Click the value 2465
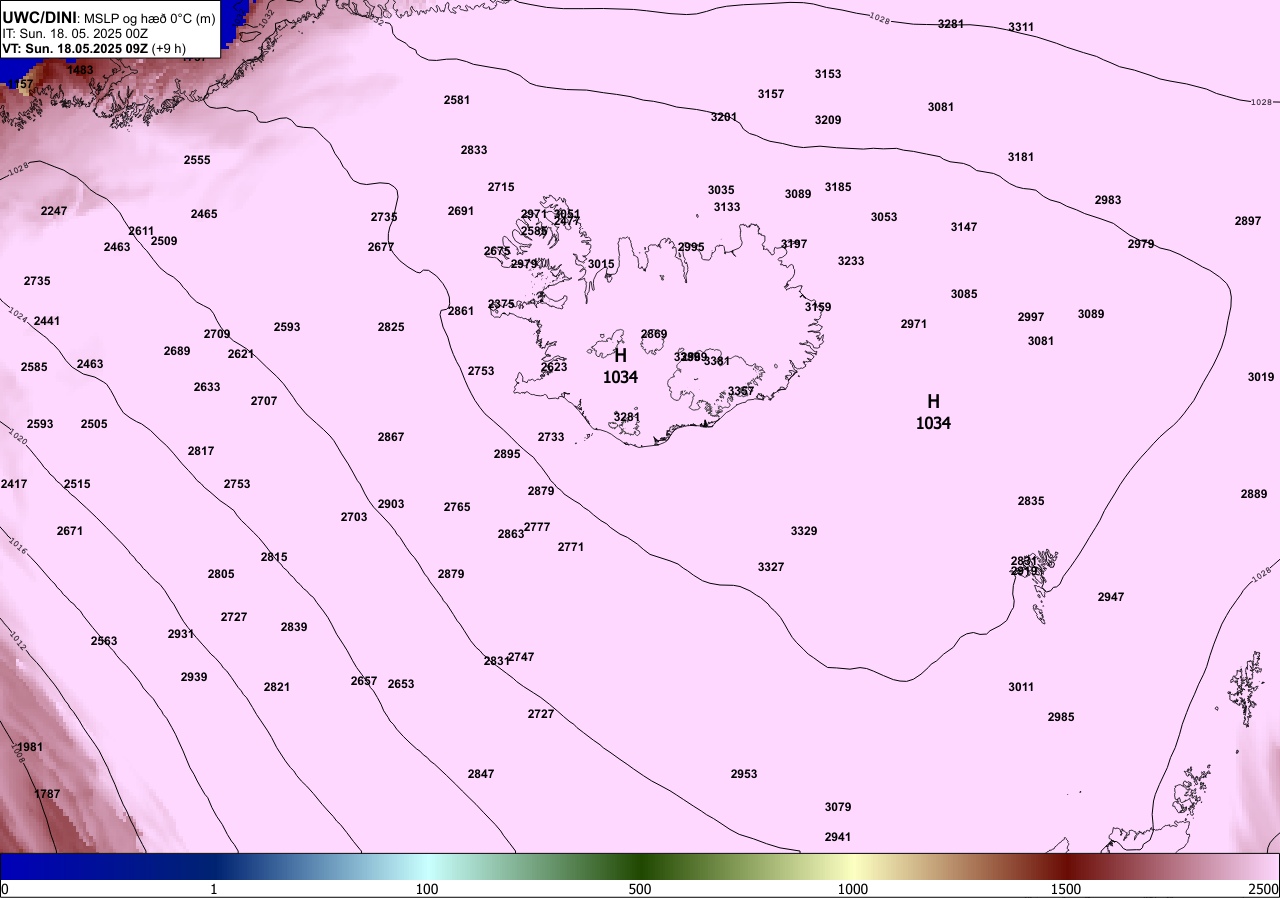The width and height of the screenshot is (1280, 898). pos(204,214)
